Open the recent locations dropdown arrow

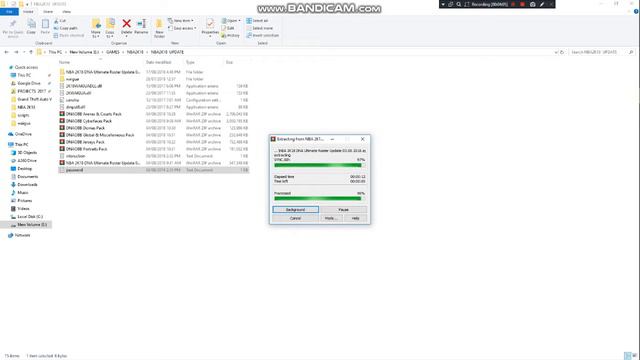click(x=24, y=52)
